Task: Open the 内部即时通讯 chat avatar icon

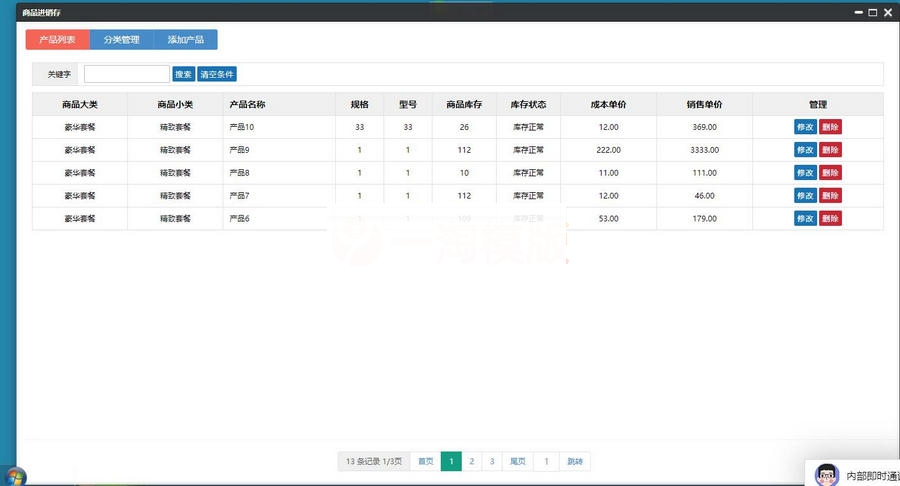Action: pyautogui.click(x=826, y=474)
